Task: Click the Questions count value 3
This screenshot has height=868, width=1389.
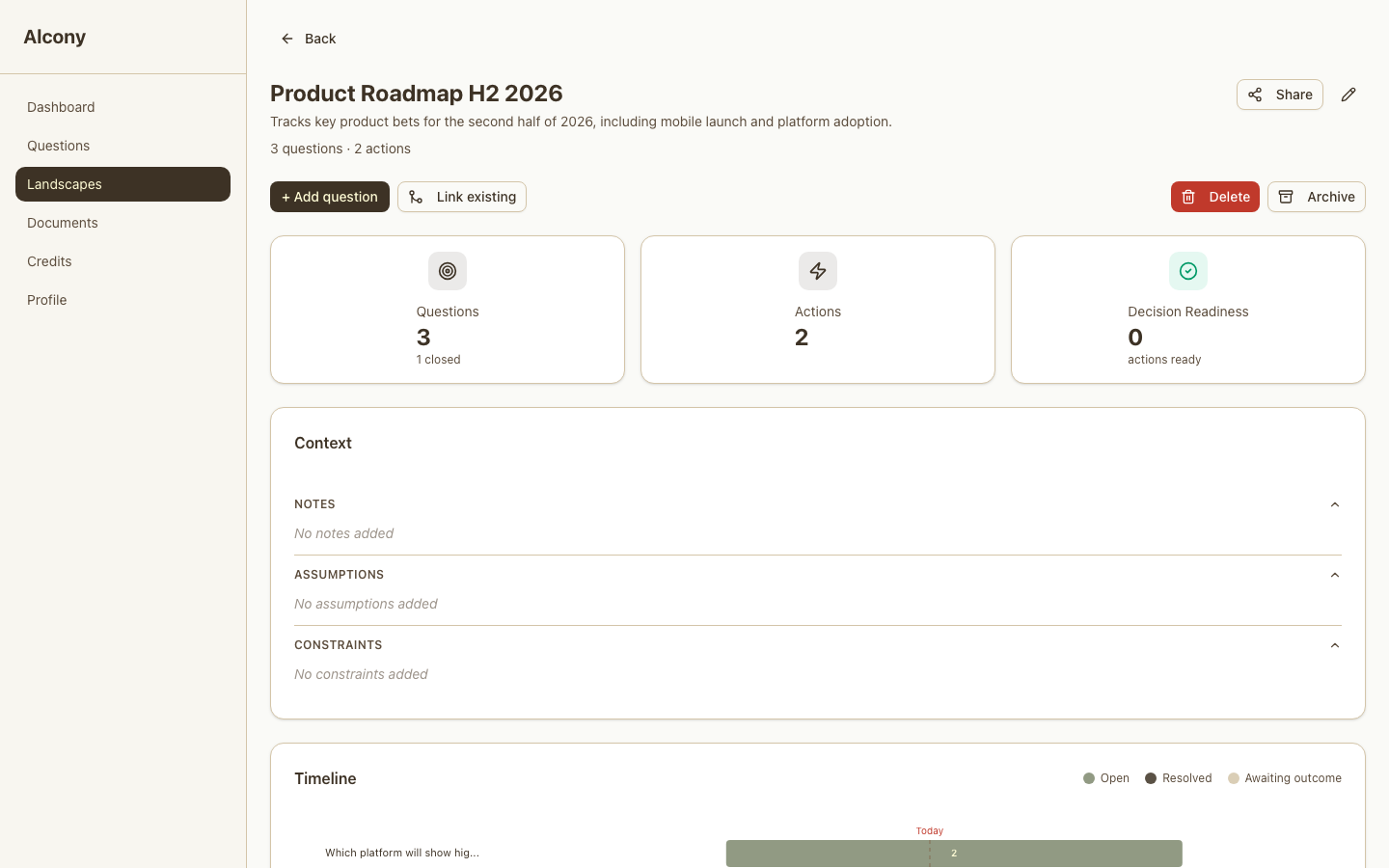Action: 423,338
